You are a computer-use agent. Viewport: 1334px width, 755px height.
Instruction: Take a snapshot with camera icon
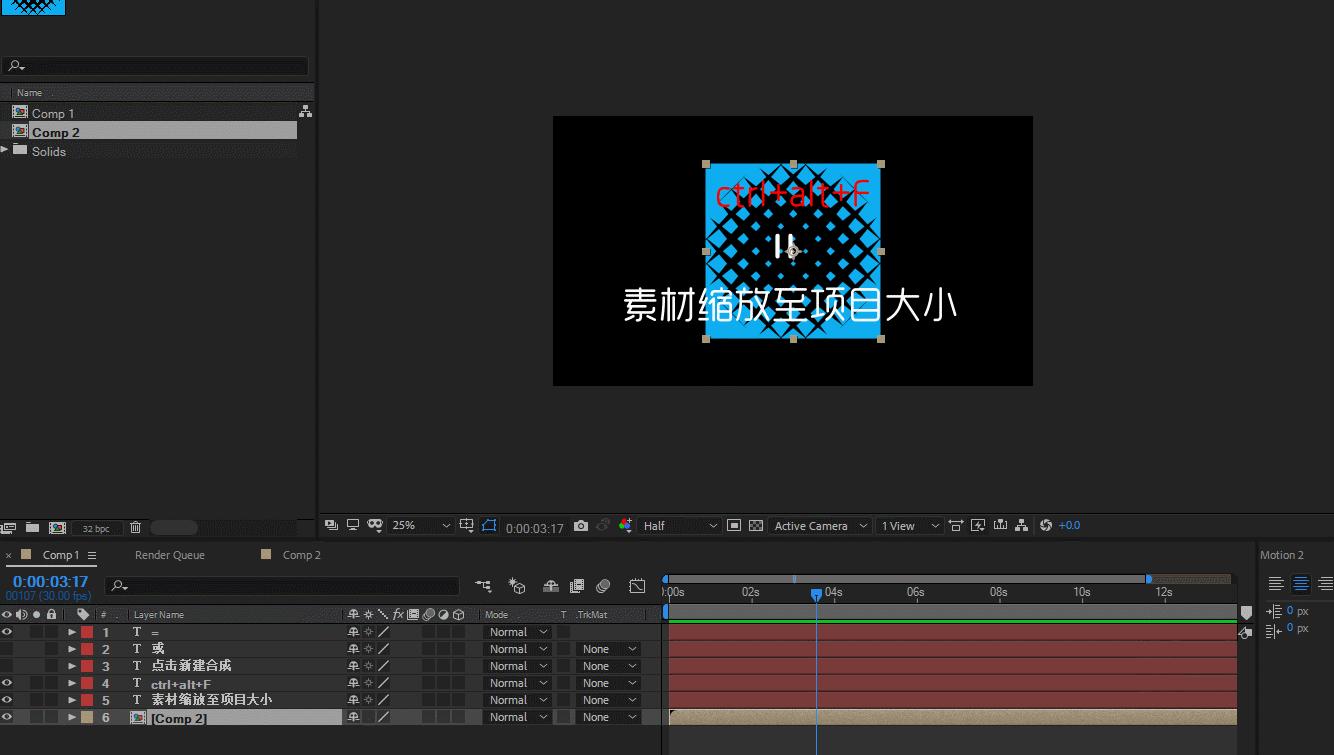click(x=581, y=525)
